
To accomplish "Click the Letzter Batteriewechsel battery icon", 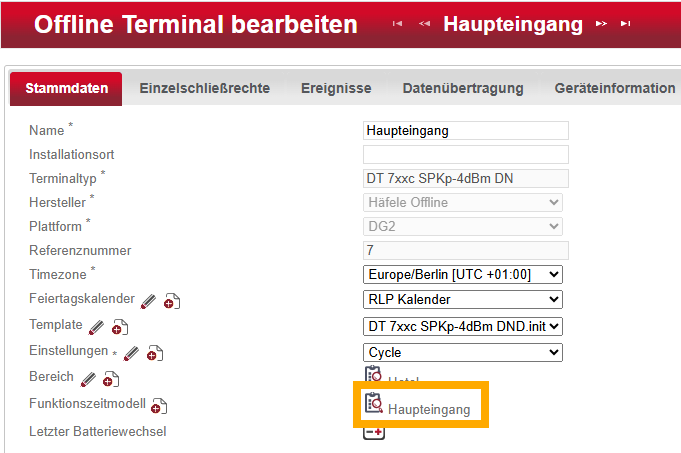I will tap(374, 432).
